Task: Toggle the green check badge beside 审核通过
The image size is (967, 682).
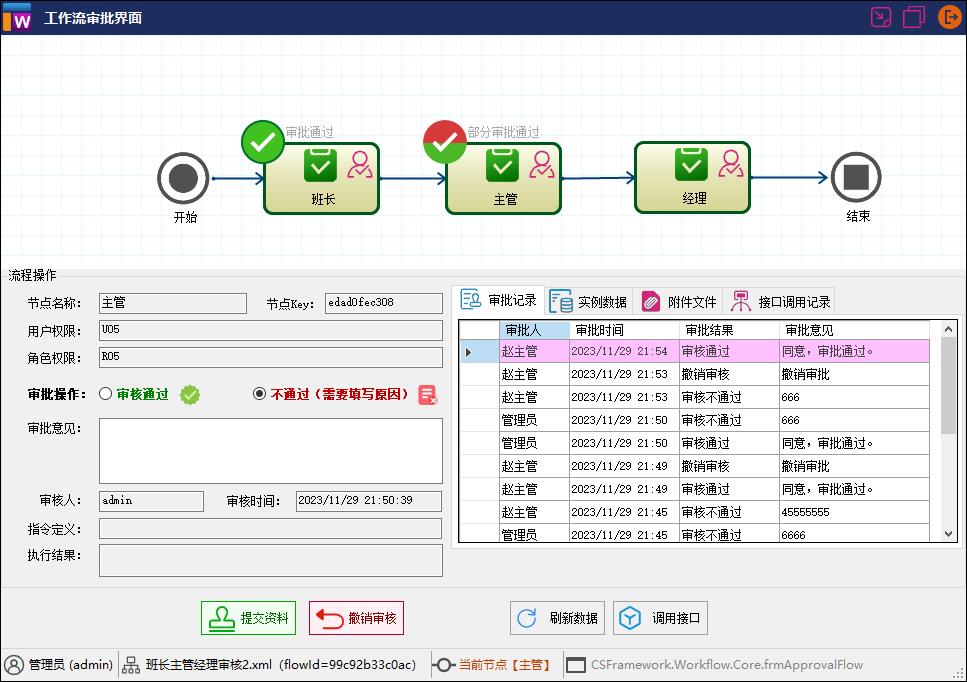Action: (x=189, y=393)
